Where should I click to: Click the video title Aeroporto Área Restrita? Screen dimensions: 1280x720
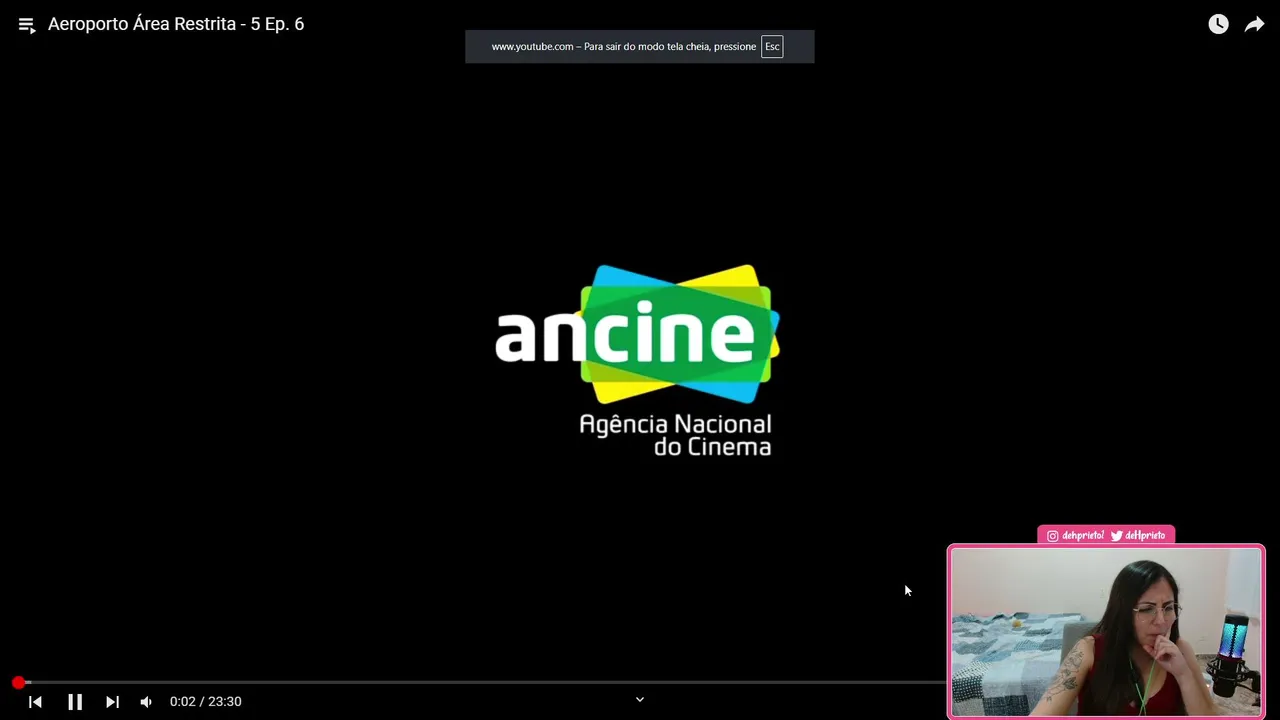click(176, 24)
